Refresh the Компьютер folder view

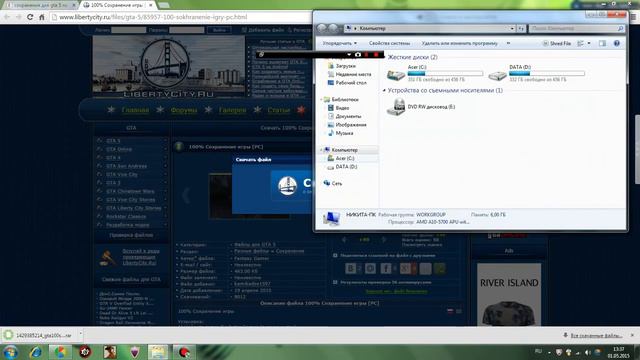point(521,29)
